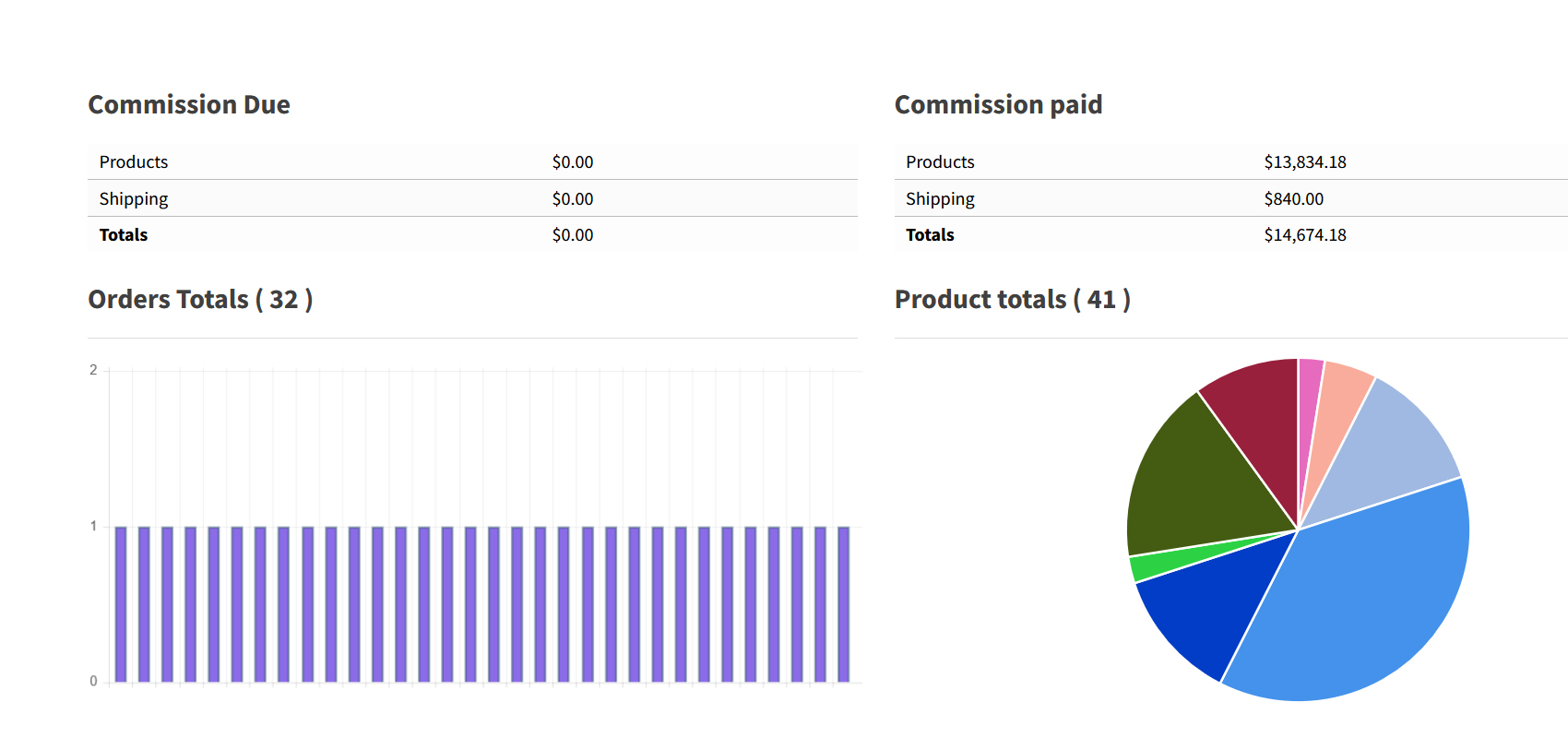Click the $840.00 shipping commission value
1568x738 pixels.
(1293, 199)
